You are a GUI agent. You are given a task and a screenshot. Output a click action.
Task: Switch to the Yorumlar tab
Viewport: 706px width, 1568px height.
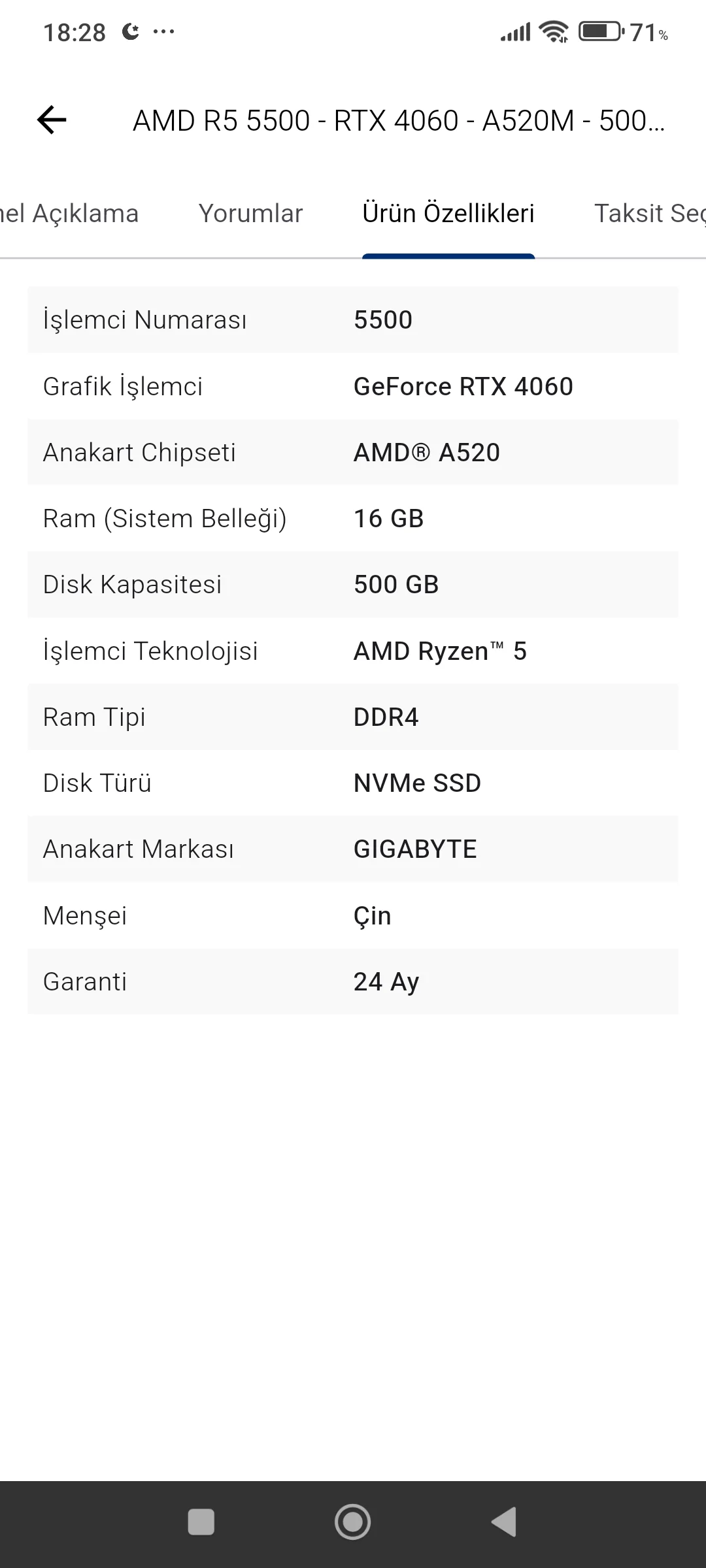coord(250,214)
